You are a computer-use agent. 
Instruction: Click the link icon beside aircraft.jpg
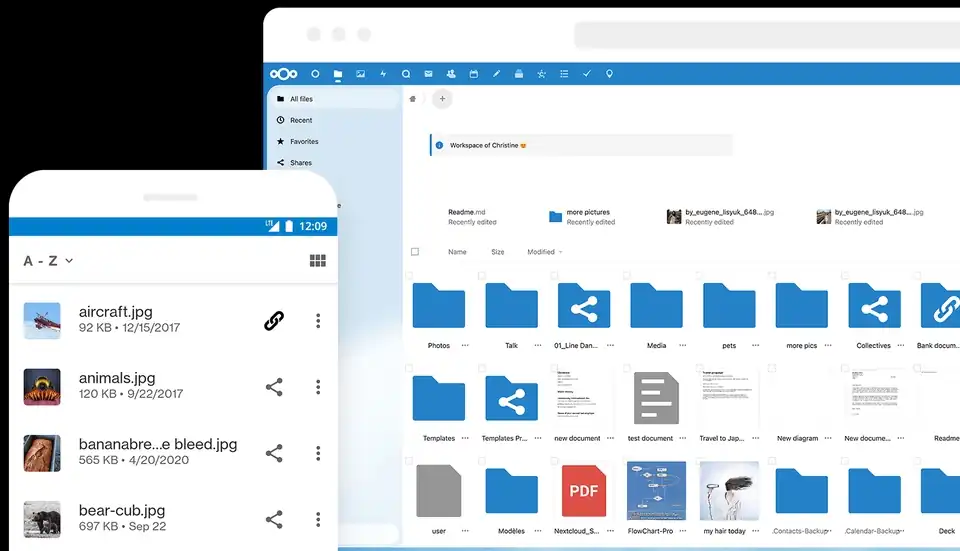pyautogui.click(x=274, y=320)
